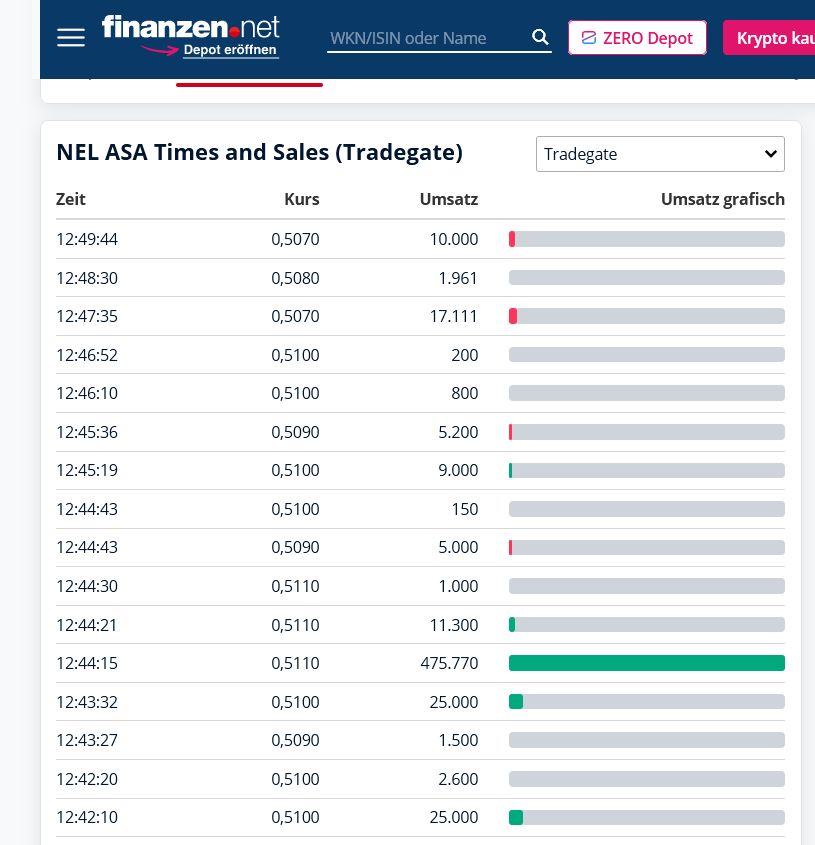Click the Depot eröffnen link

coord(230,50)
